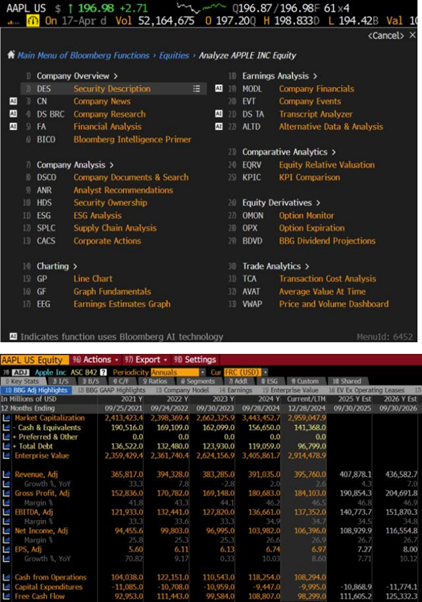
Task: Click the AI badge next to Alternative Data
Action: point(219,127)
